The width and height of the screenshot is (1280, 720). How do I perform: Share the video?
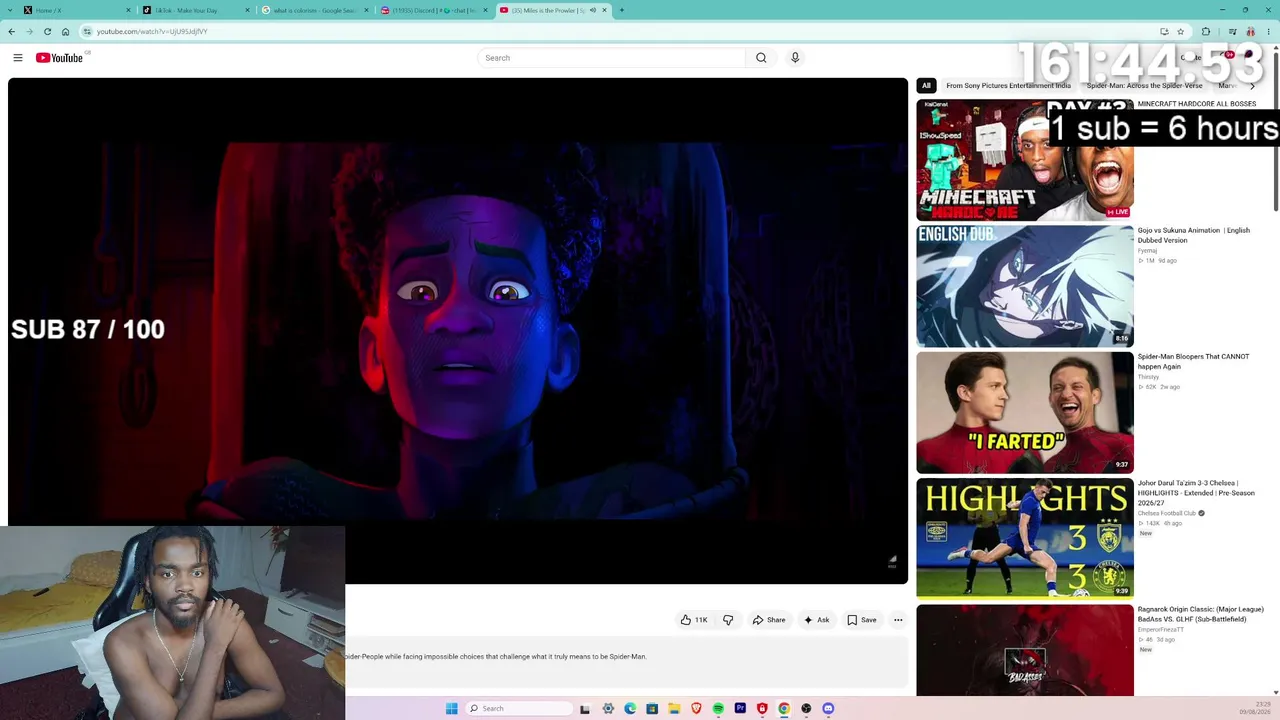click(x=769, y=620)
